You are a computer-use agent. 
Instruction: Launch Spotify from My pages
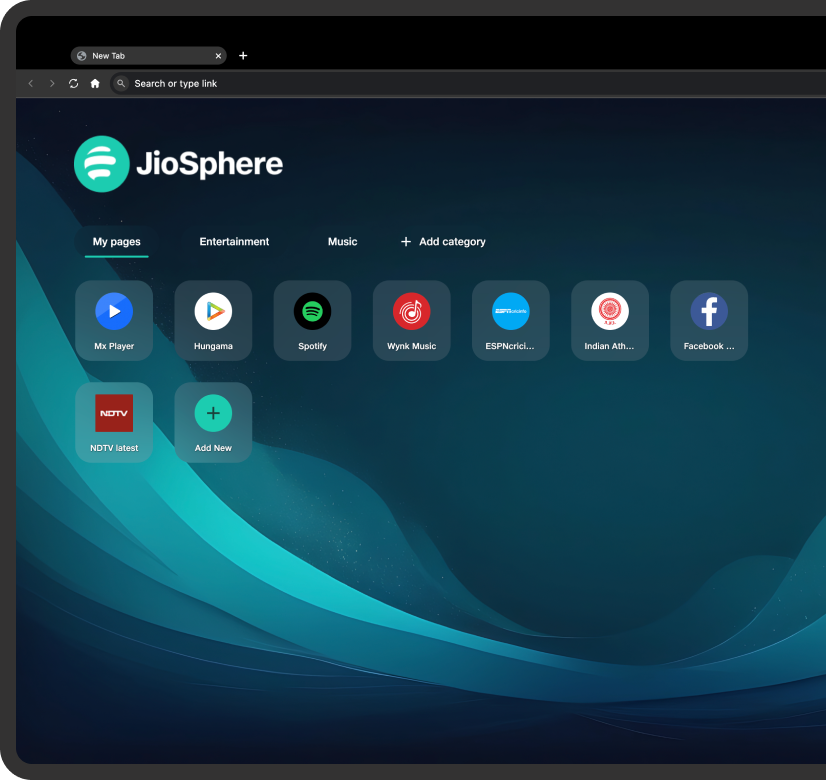click(312, 320)
